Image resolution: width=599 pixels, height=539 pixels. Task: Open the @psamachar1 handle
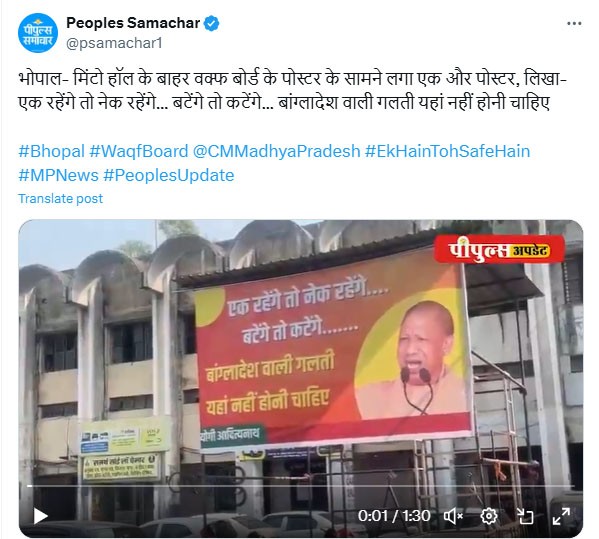tap(114, 43)
